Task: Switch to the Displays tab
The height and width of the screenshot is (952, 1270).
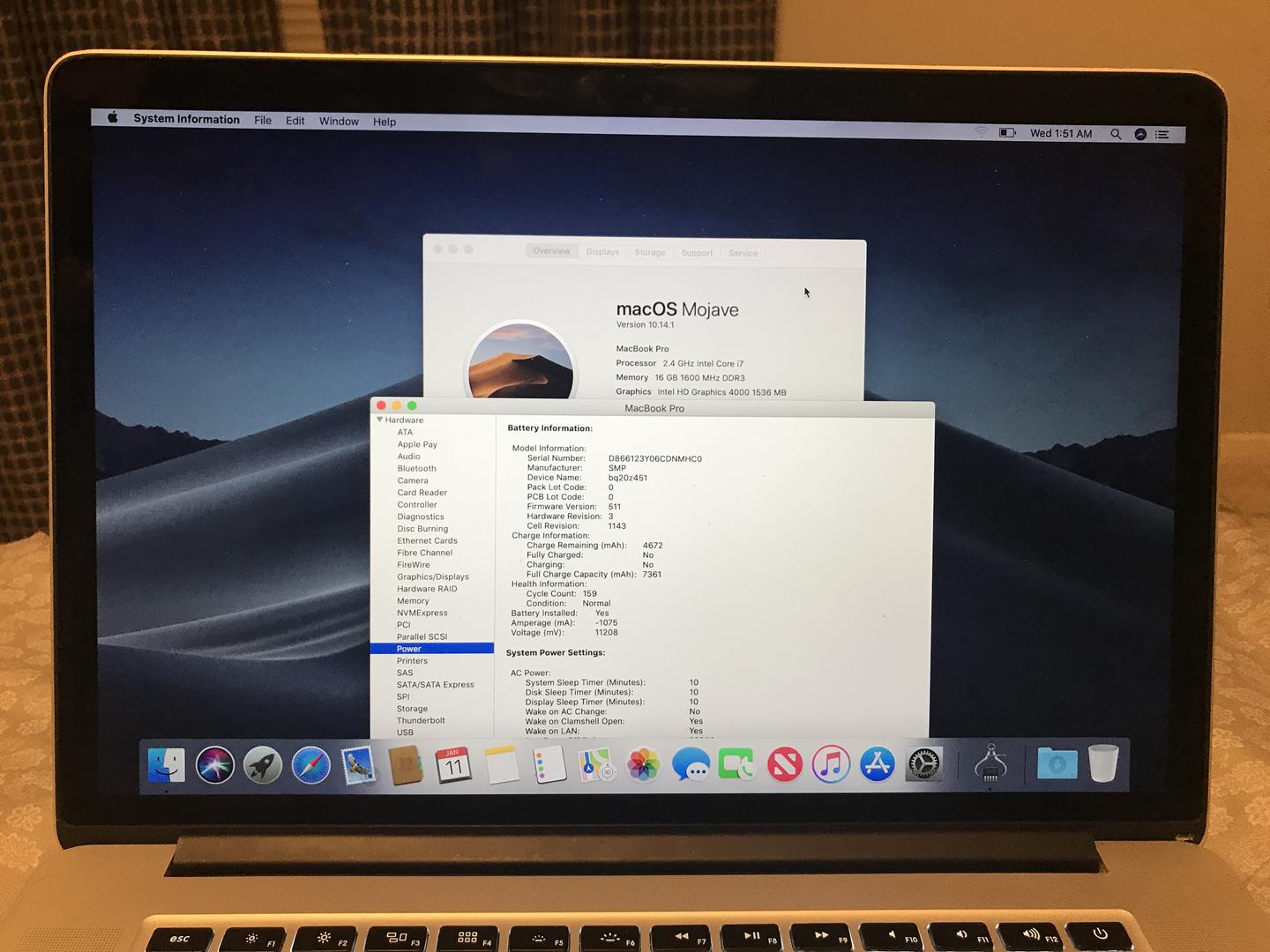Action: click(x=602, y=251)
